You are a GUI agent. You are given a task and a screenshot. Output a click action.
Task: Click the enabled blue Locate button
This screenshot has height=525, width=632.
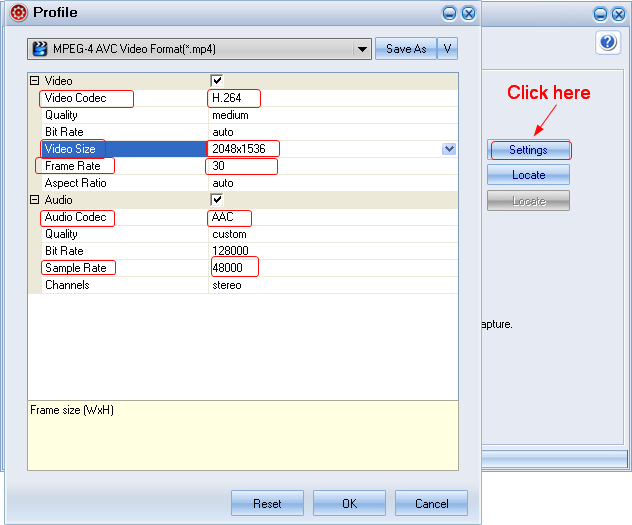(x=528, y=175)
